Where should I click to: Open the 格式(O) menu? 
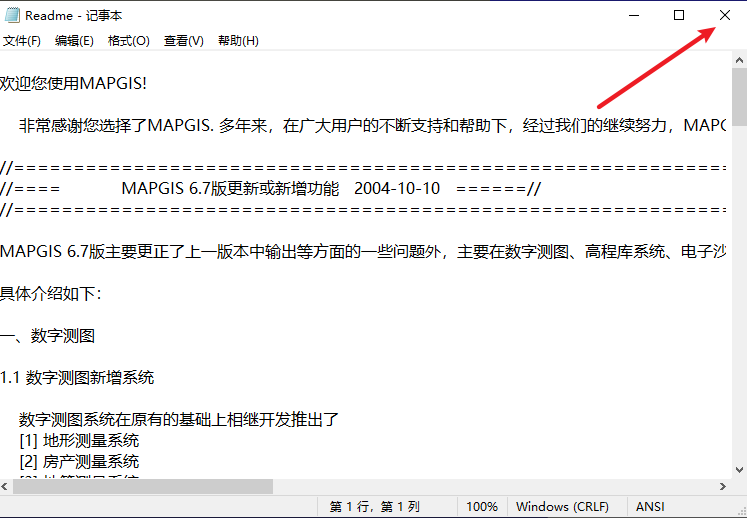point(128,41)
